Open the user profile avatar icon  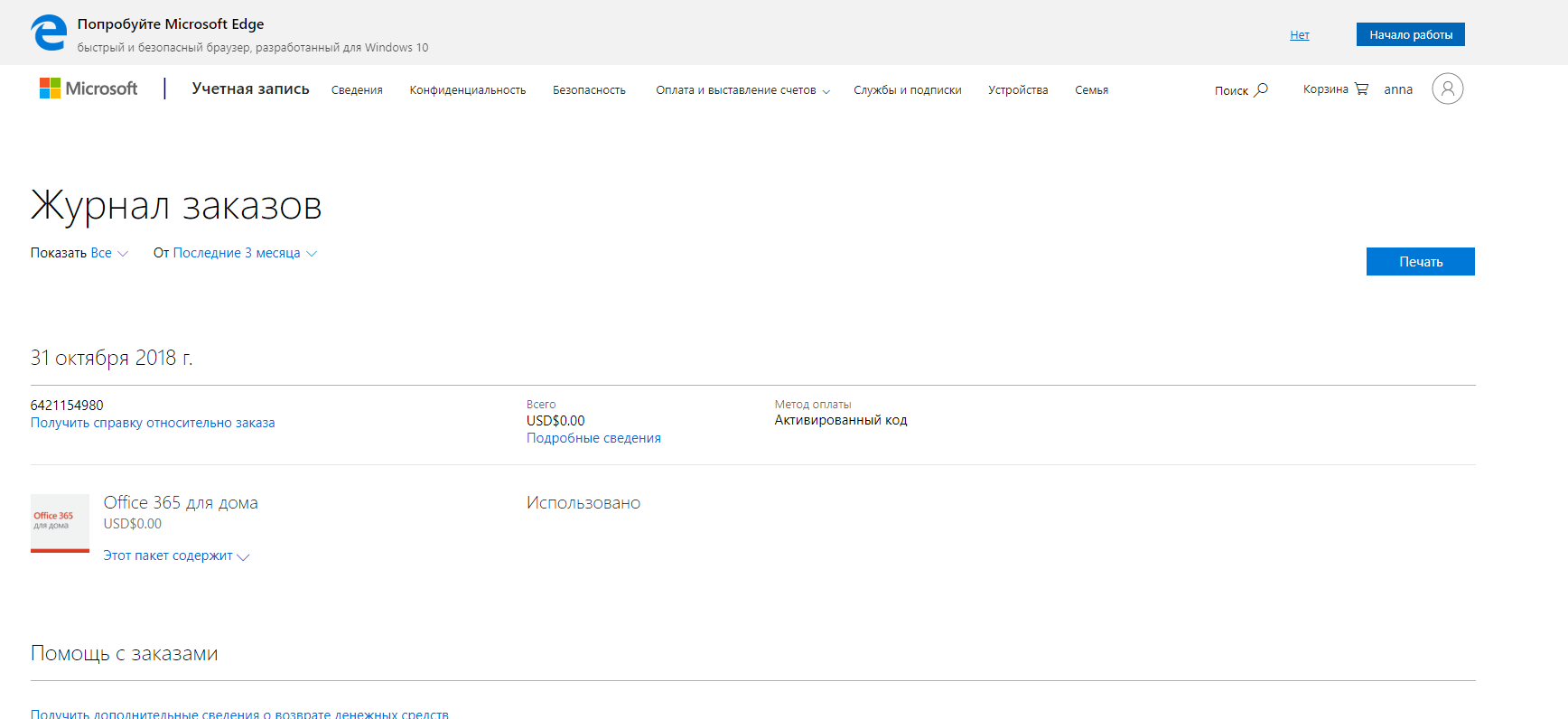pos(1447,89)
